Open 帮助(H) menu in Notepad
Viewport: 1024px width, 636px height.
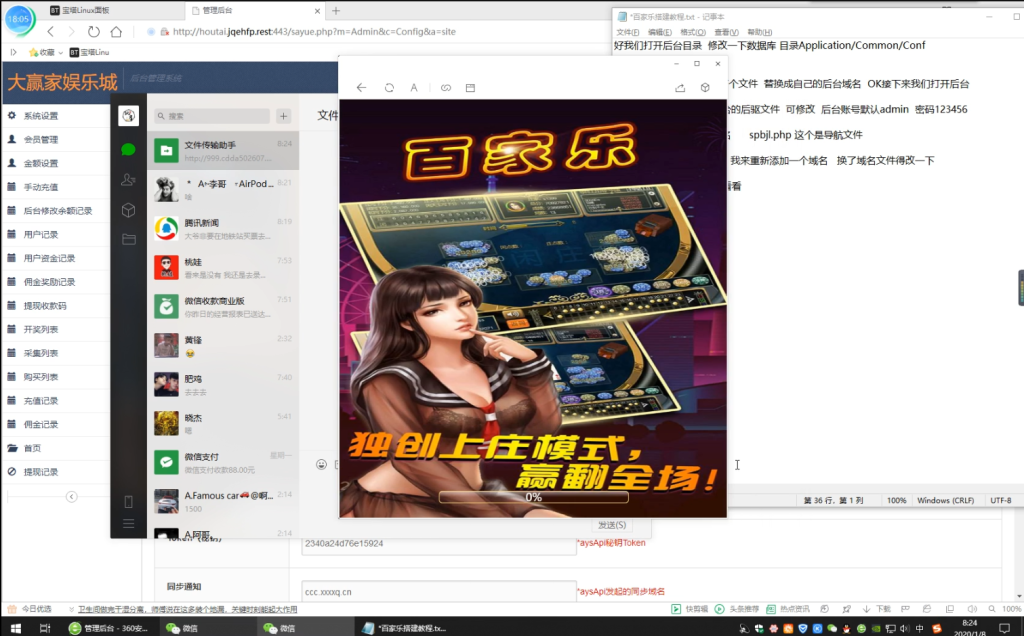click(x=760, y=32)
